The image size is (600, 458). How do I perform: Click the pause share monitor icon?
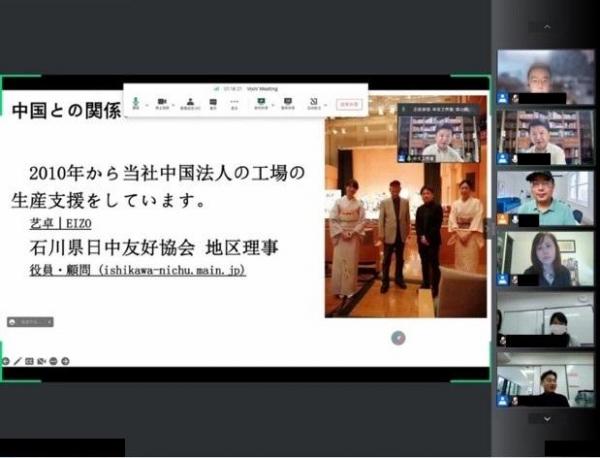(288, 103)
